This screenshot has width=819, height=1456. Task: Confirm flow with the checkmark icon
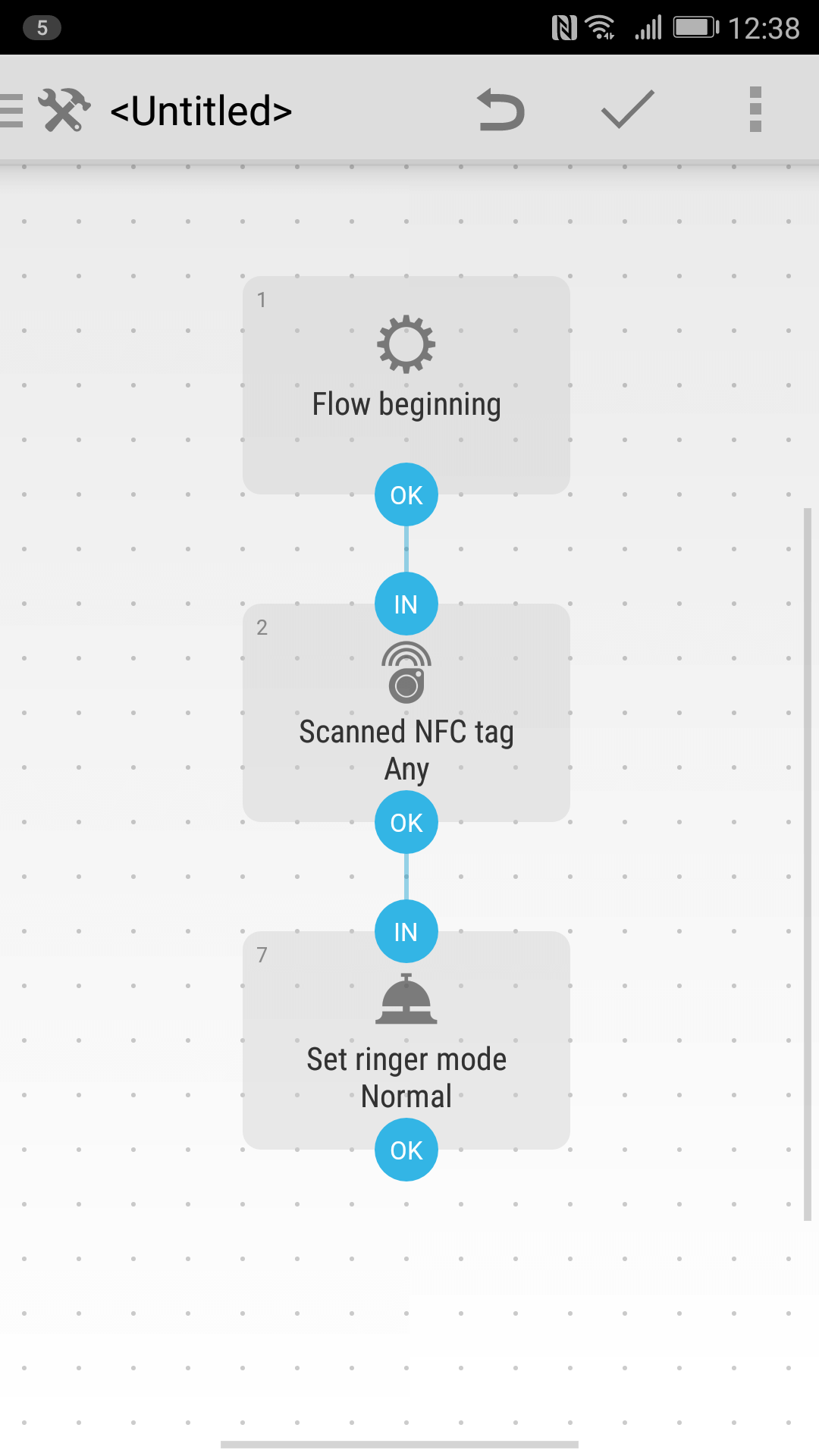click(x=628, y=109)
